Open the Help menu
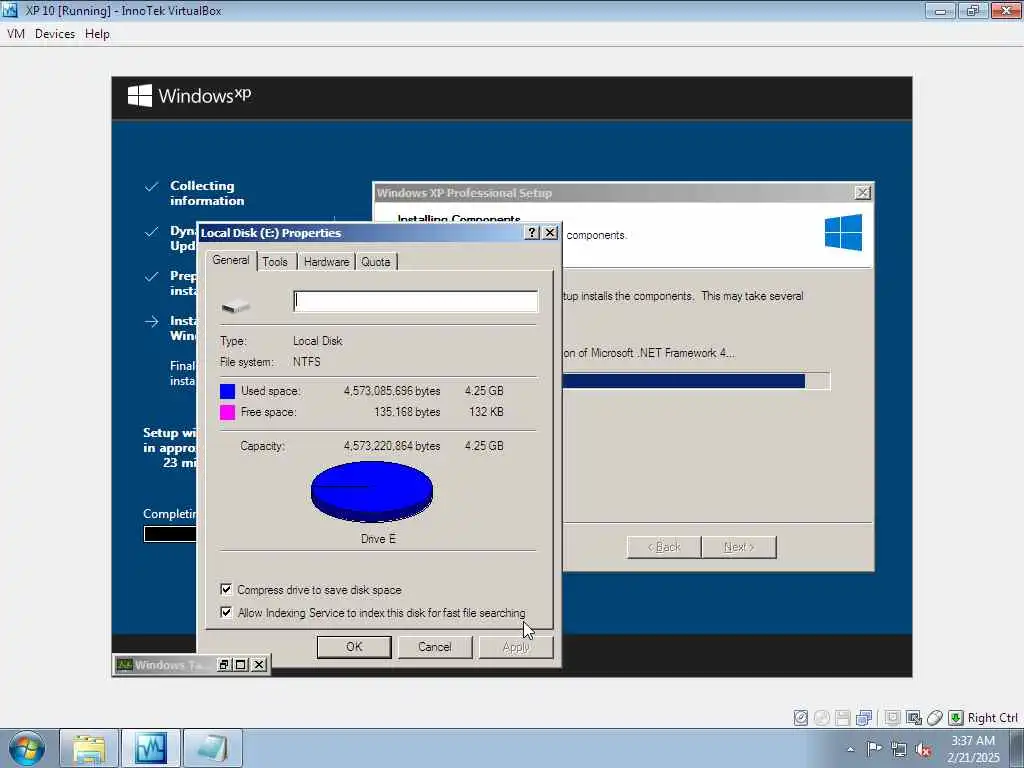 97,34
